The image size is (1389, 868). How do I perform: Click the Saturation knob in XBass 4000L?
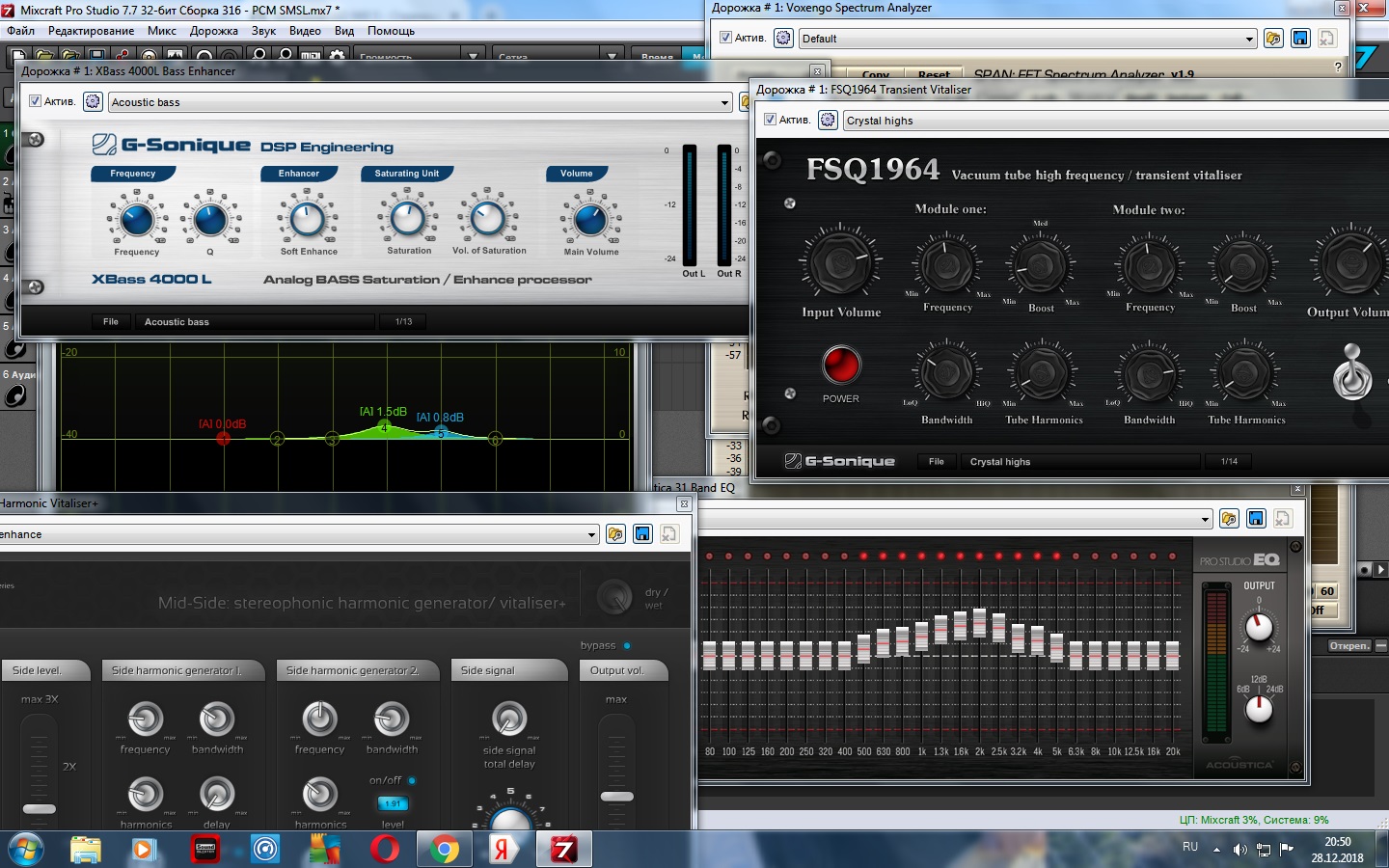pos(408,219)
